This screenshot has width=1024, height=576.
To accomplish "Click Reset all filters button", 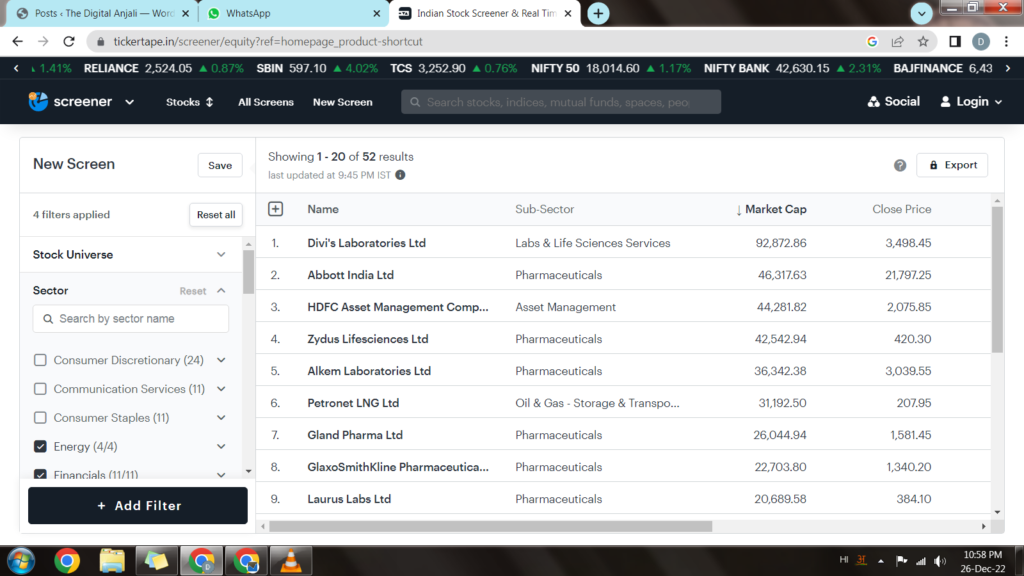I will 216,215.
